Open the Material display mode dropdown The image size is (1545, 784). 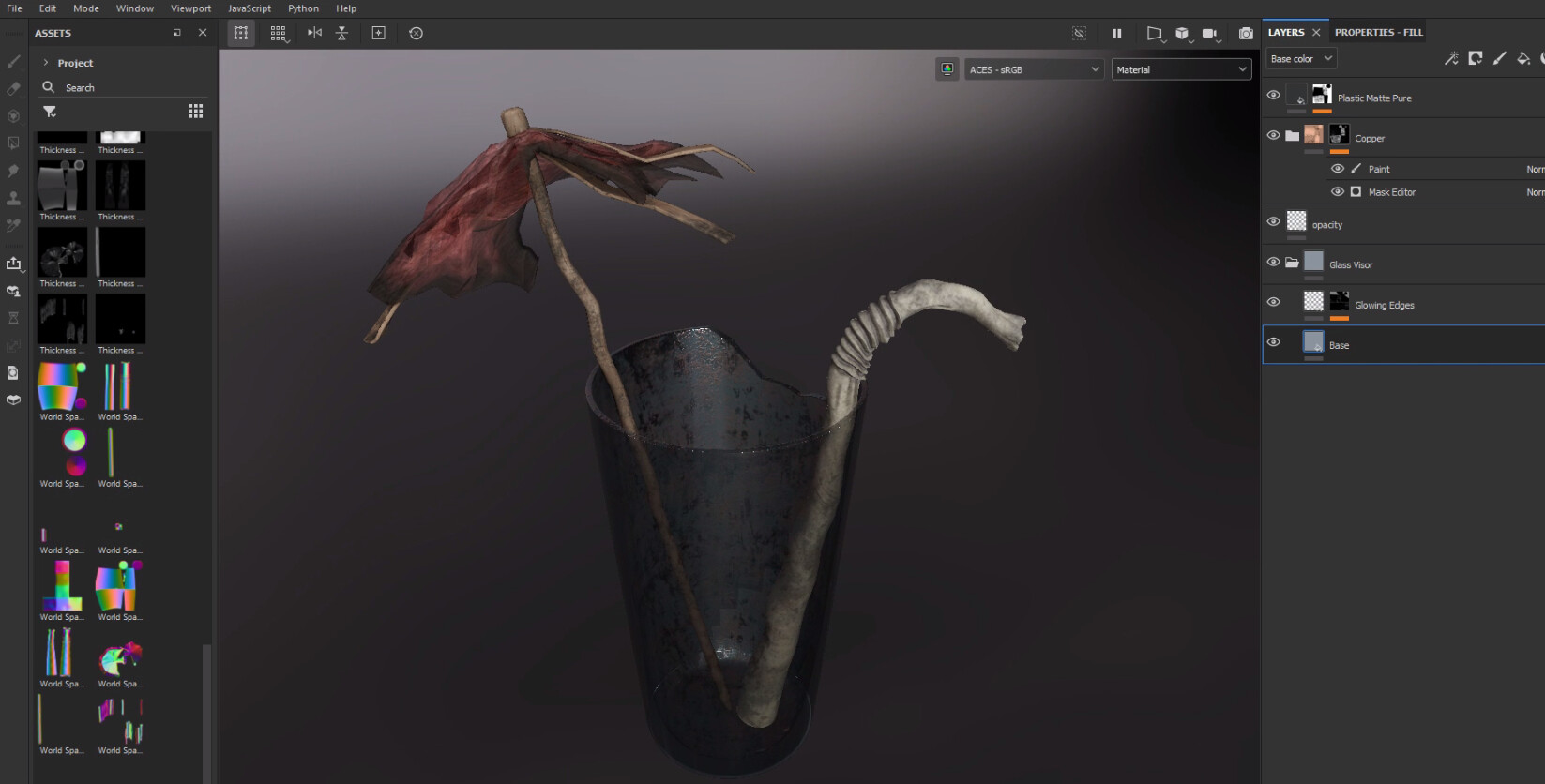(x=1181, y=69)
